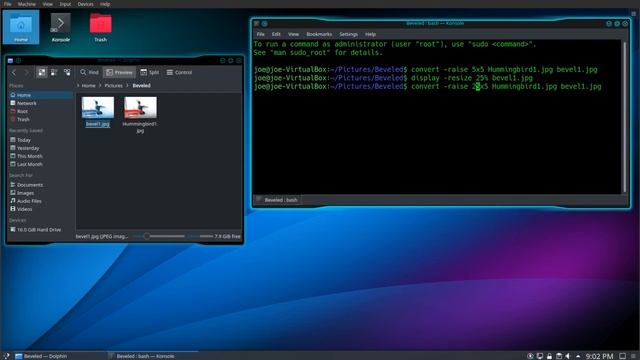Open the Trash desktop icon
This screenshot has height=360, width=640.
tap(100, 27)
